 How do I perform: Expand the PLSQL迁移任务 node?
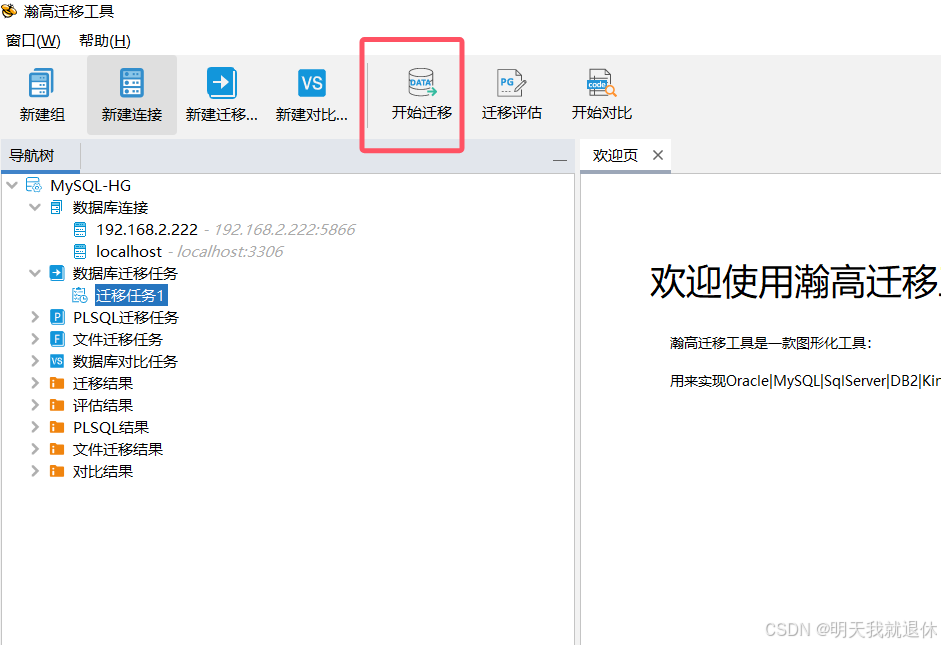click(x=35, y=317)
